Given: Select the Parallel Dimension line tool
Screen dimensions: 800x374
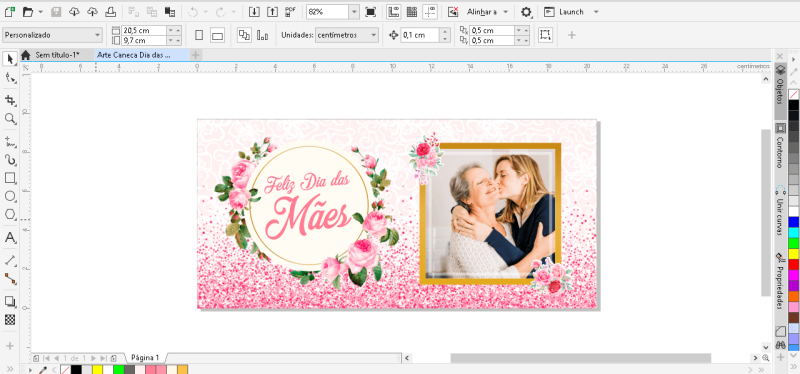Looking at the screenshot, I should (10, 260).
